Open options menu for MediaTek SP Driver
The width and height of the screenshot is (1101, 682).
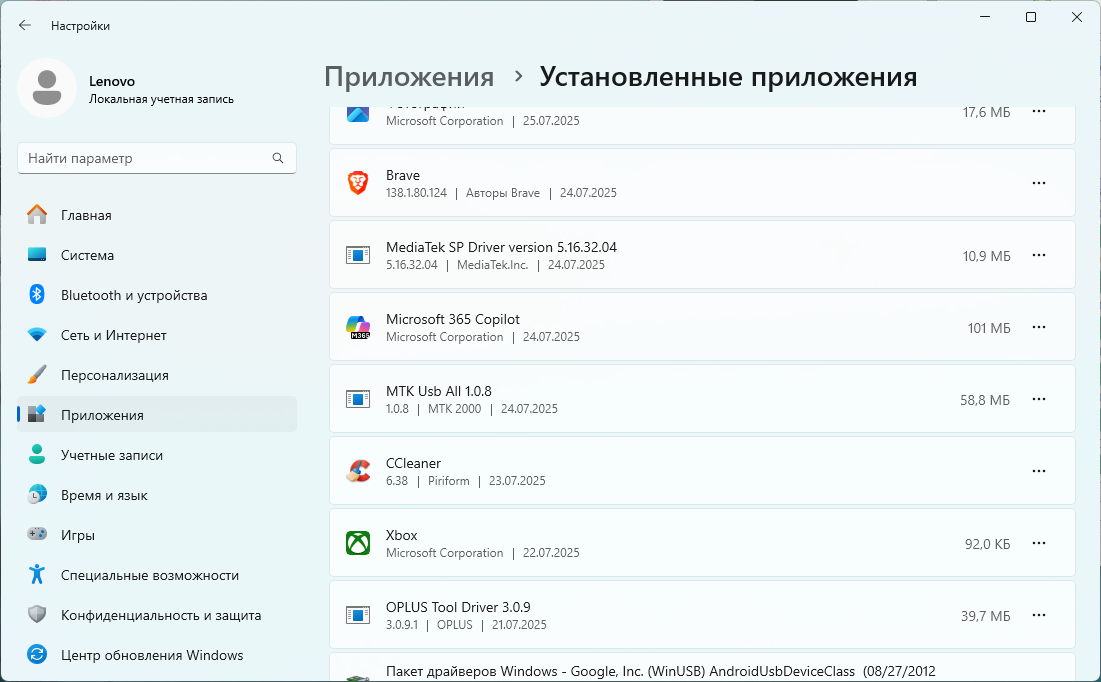pyautogui.click(x=1039, y=255)
